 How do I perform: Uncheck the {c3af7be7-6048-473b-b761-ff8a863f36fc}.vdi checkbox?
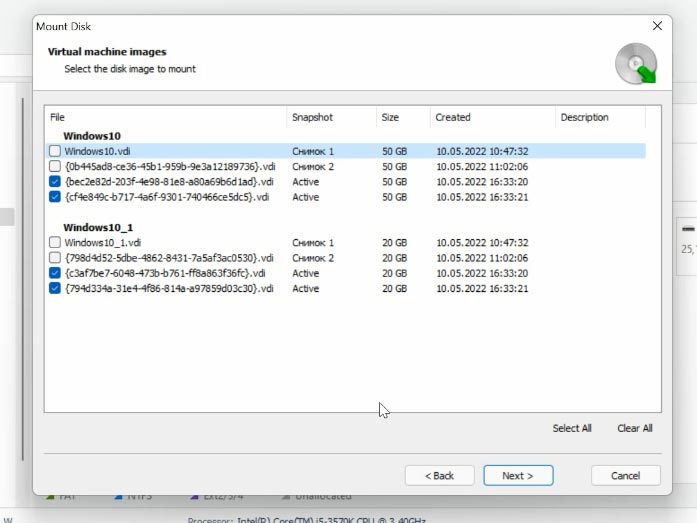55,273
